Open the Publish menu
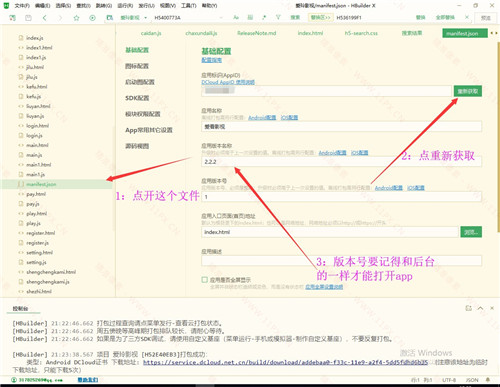Viewport: 500px width, 387px height. pyautogui.click(x=146, y=6)
